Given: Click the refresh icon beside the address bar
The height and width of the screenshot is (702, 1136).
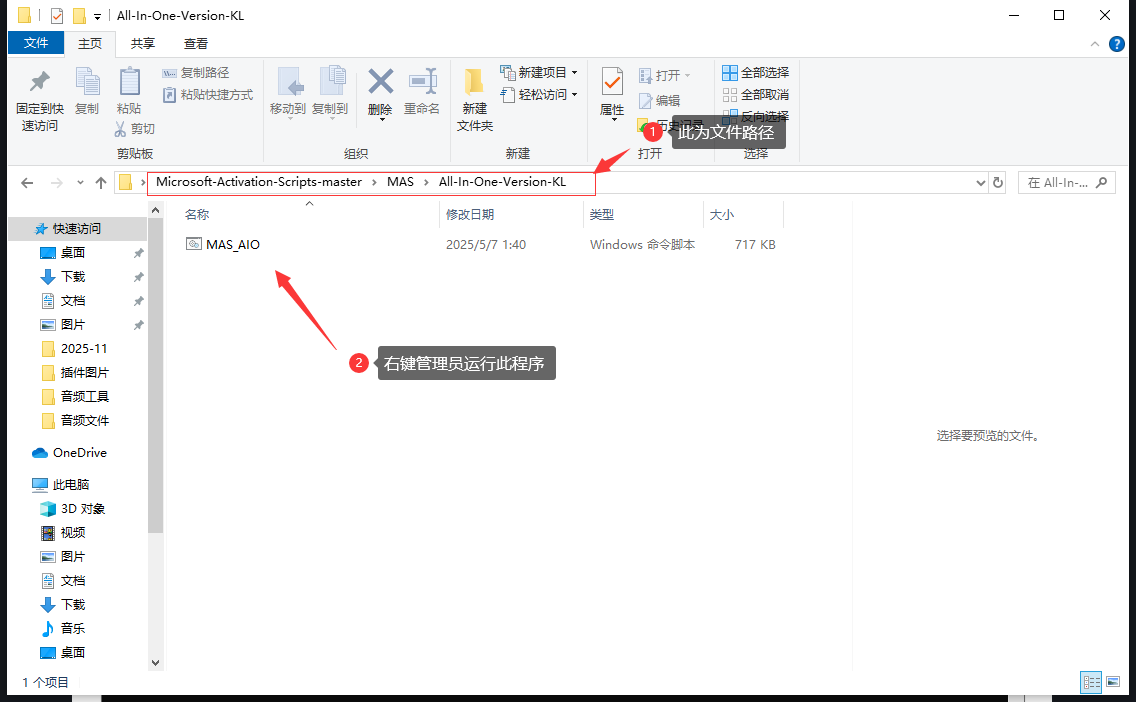Looking at the screenshot, I should [x=998, y=183].
